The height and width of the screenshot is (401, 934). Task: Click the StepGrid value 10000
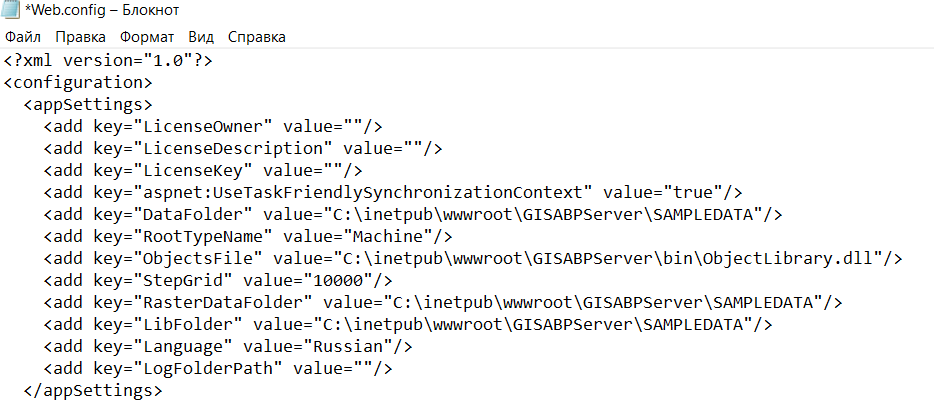tap(338, 281)
